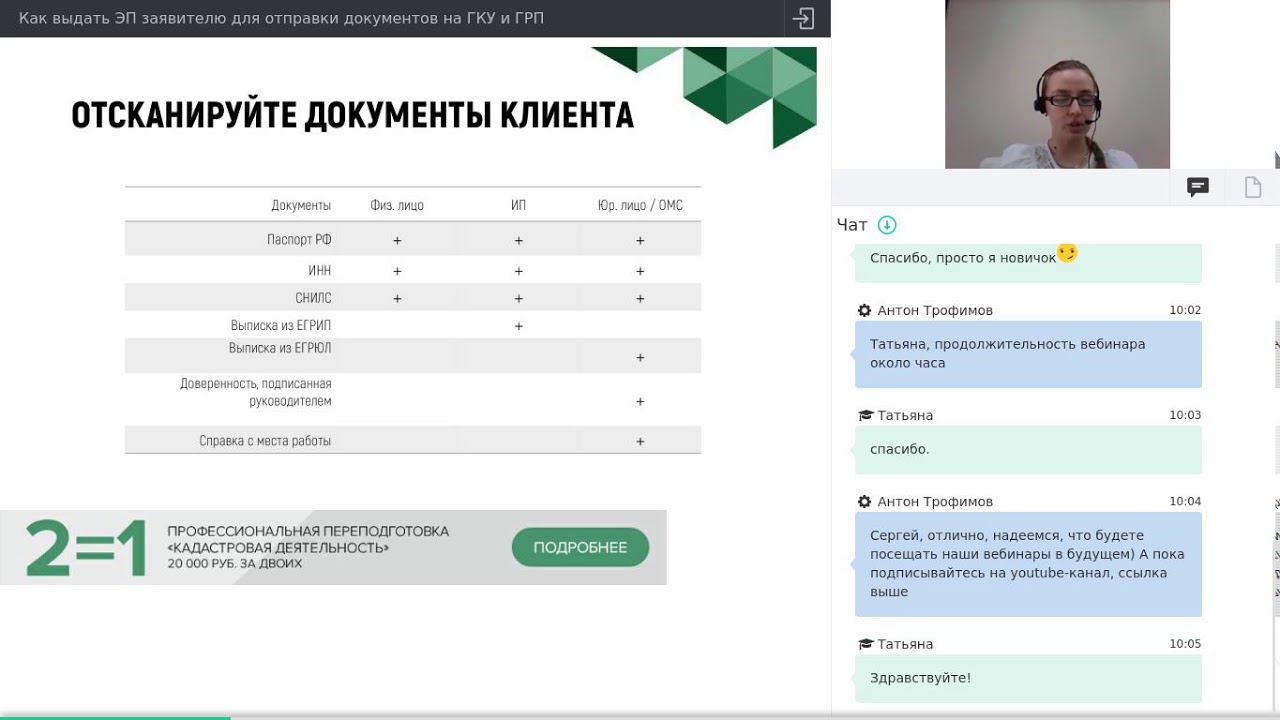Click graduation cap icon beside Татьяна 10:05
The image size is (1280, 720).
click(866, 644)
